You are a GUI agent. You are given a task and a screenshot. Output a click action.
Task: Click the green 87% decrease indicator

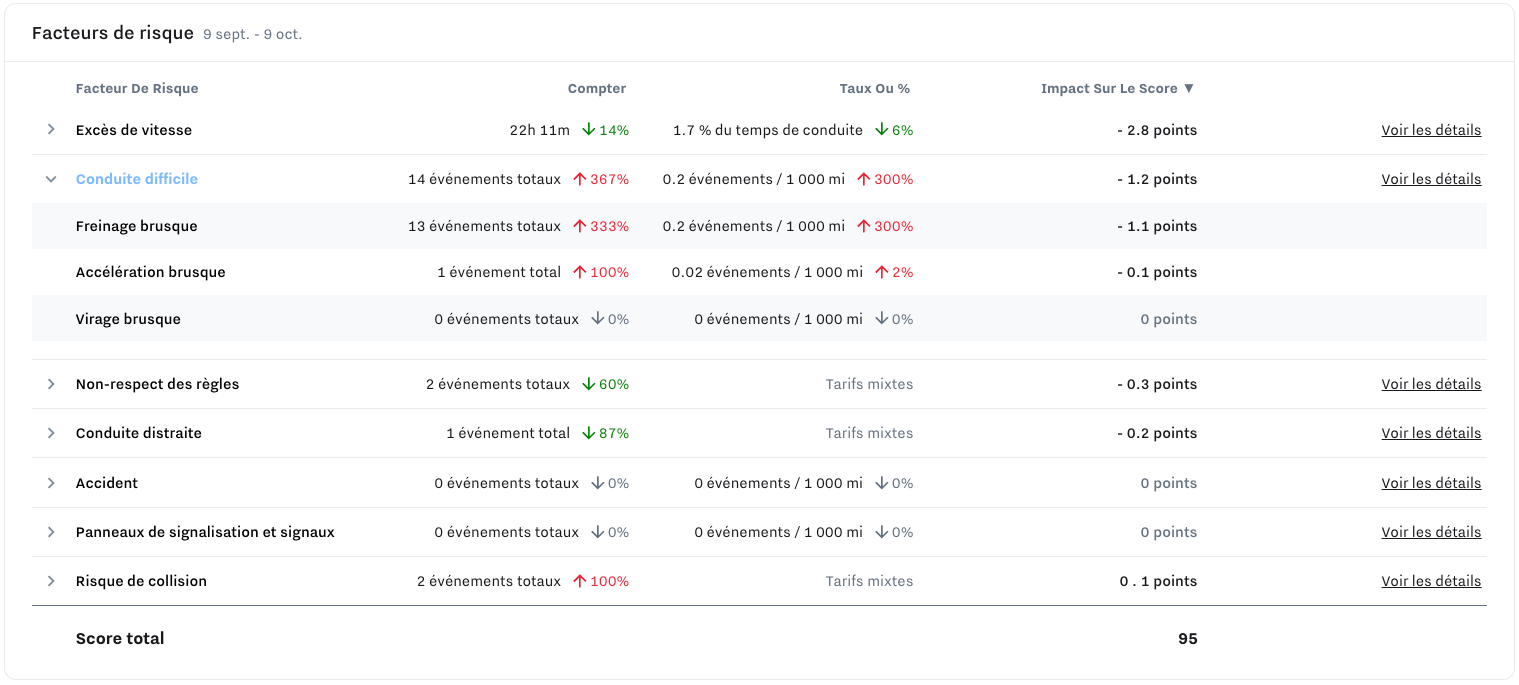click(x=606, y=433)
